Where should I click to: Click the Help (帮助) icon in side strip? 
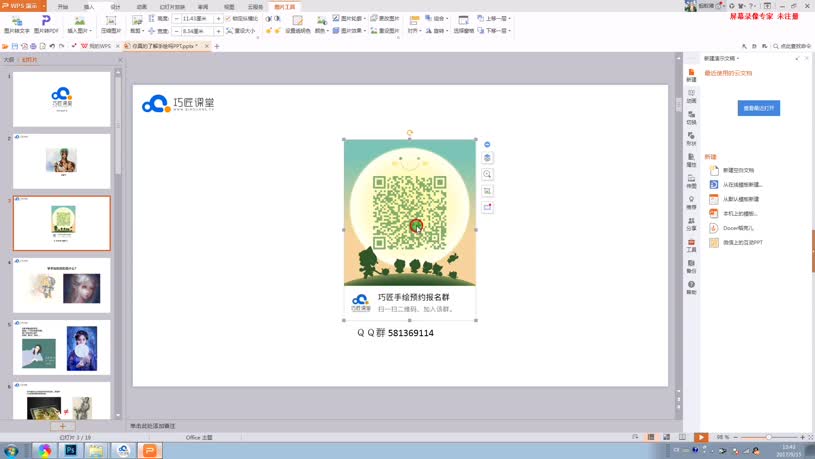coord(691,288)
